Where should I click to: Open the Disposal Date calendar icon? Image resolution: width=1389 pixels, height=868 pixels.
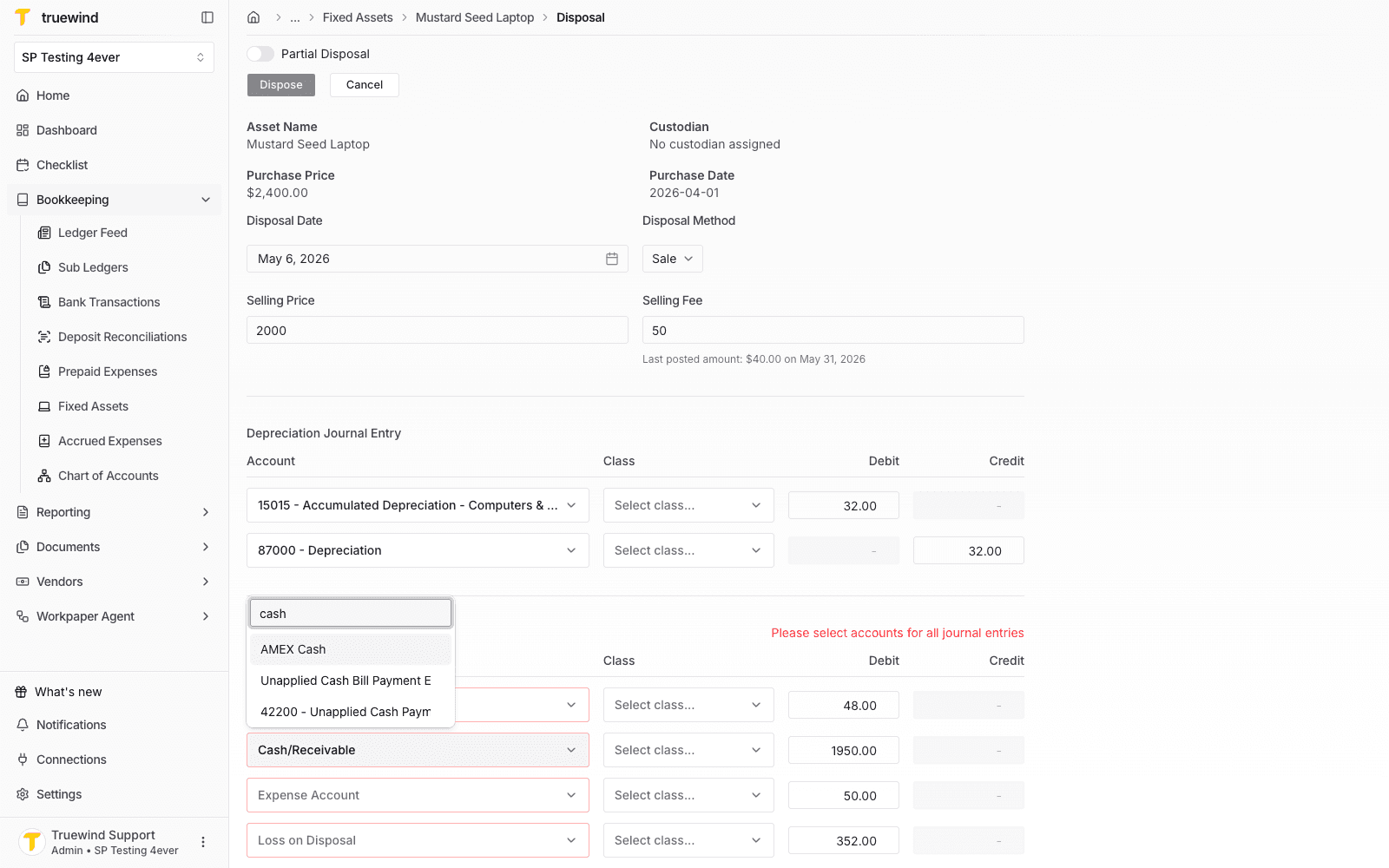coord(612,259)
